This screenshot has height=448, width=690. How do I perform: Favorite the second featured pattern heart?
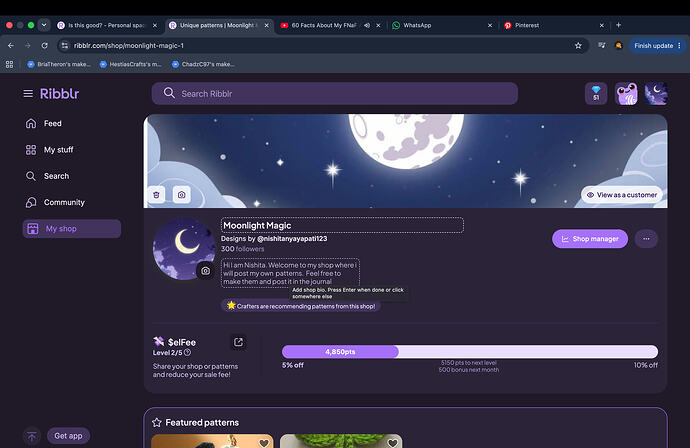(393, 443)
